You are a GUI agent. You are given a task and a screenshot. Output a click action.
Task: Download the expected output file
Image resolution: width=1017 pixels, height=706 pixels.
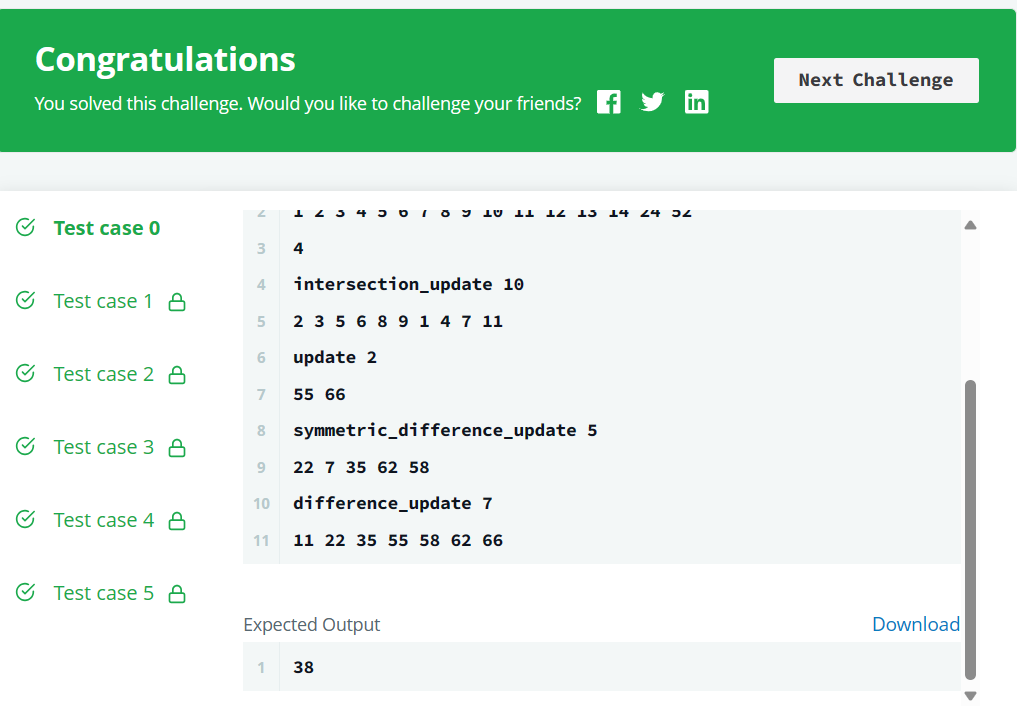[x=915, y=624]
